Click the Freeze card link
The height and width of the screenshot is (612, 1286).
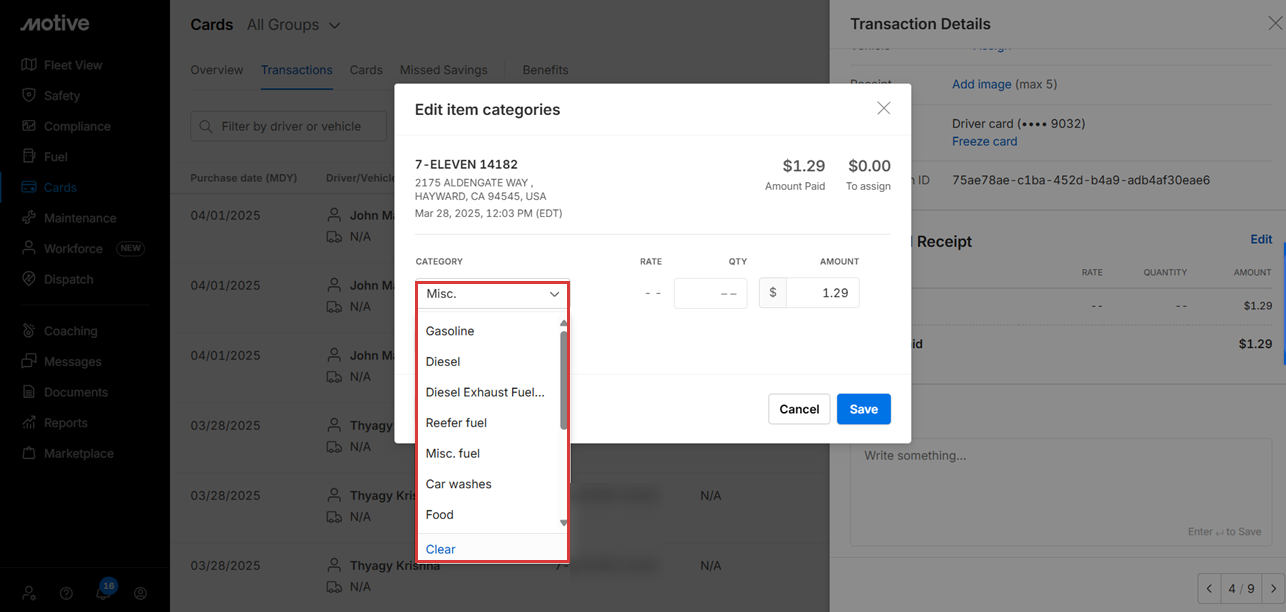point(985,142)
